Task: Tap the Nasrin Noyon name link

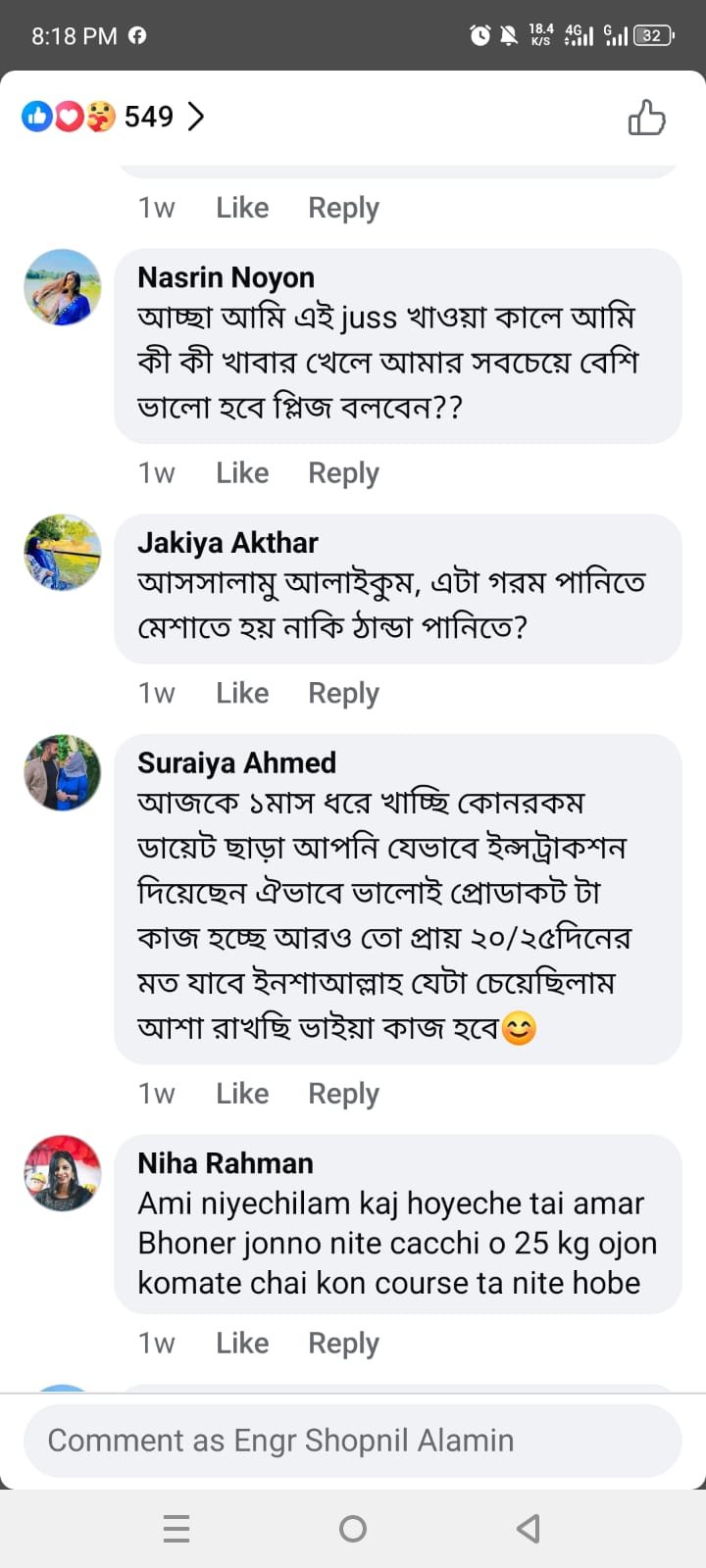Action: pos(226,277)
